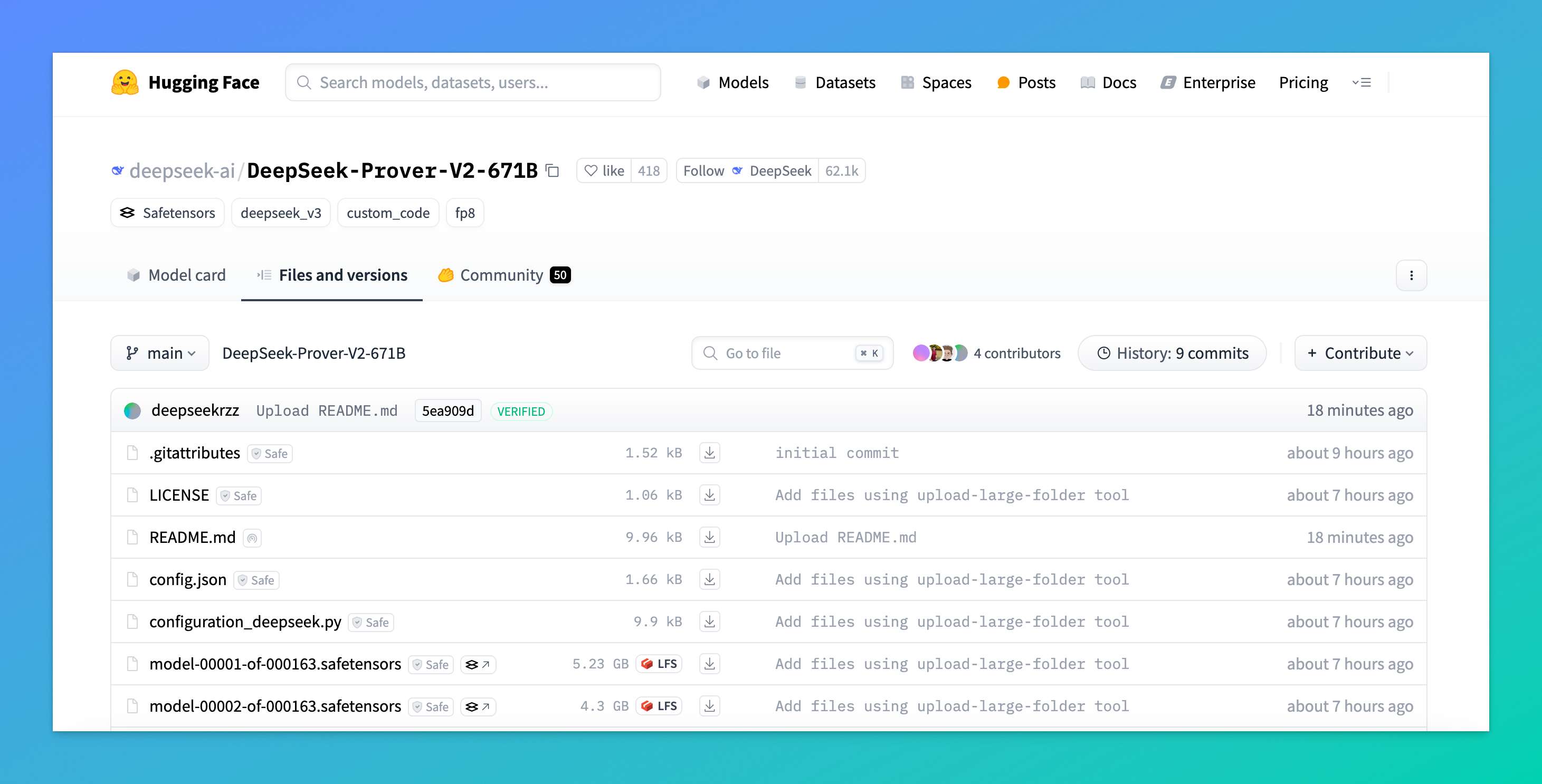The image size is (1542, 784).
Task: Switch to the Model card tab
Action: click(x=176, y=275)
